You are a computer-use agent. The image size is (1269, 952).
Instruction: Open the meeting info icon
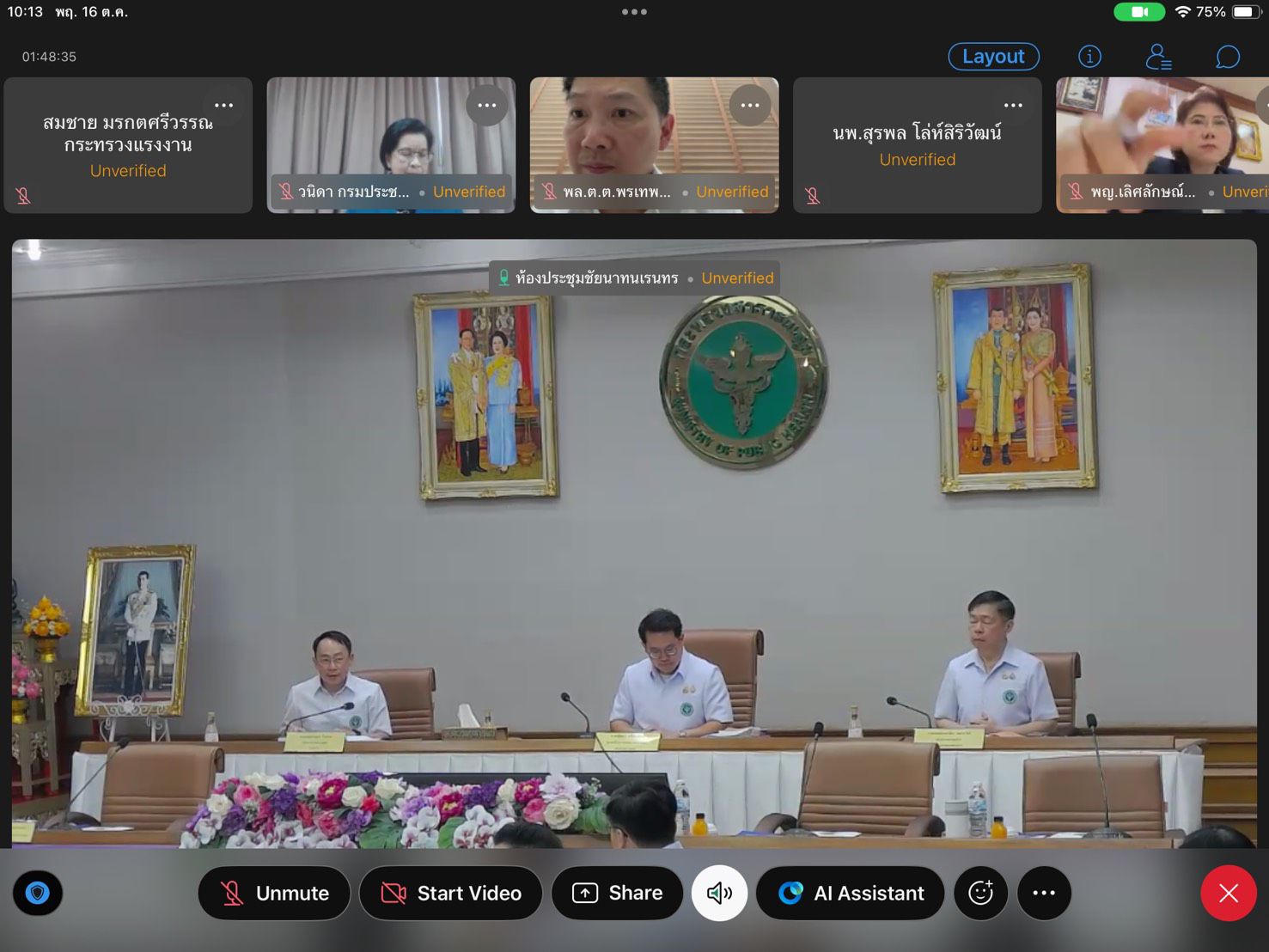1089,57
